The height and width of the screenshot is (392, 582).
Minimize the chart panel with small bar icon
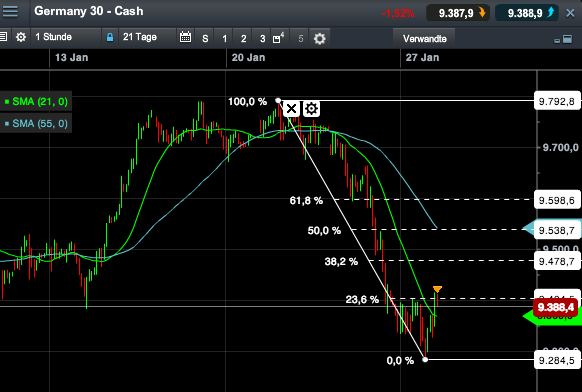pyautogui.click(x=557, y=40)
